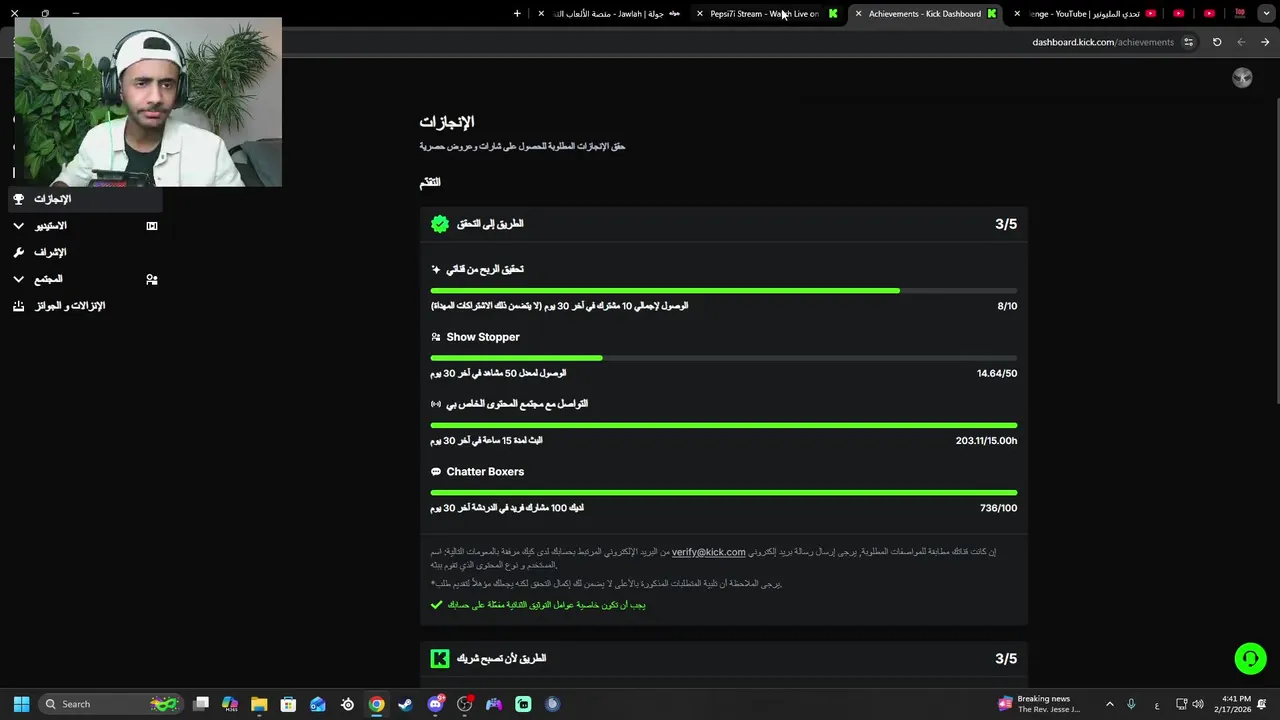Click the Studio panel icon in sidebar
Screen dimensions: 1280x720
pyautogui.click(x=152, y=226)
